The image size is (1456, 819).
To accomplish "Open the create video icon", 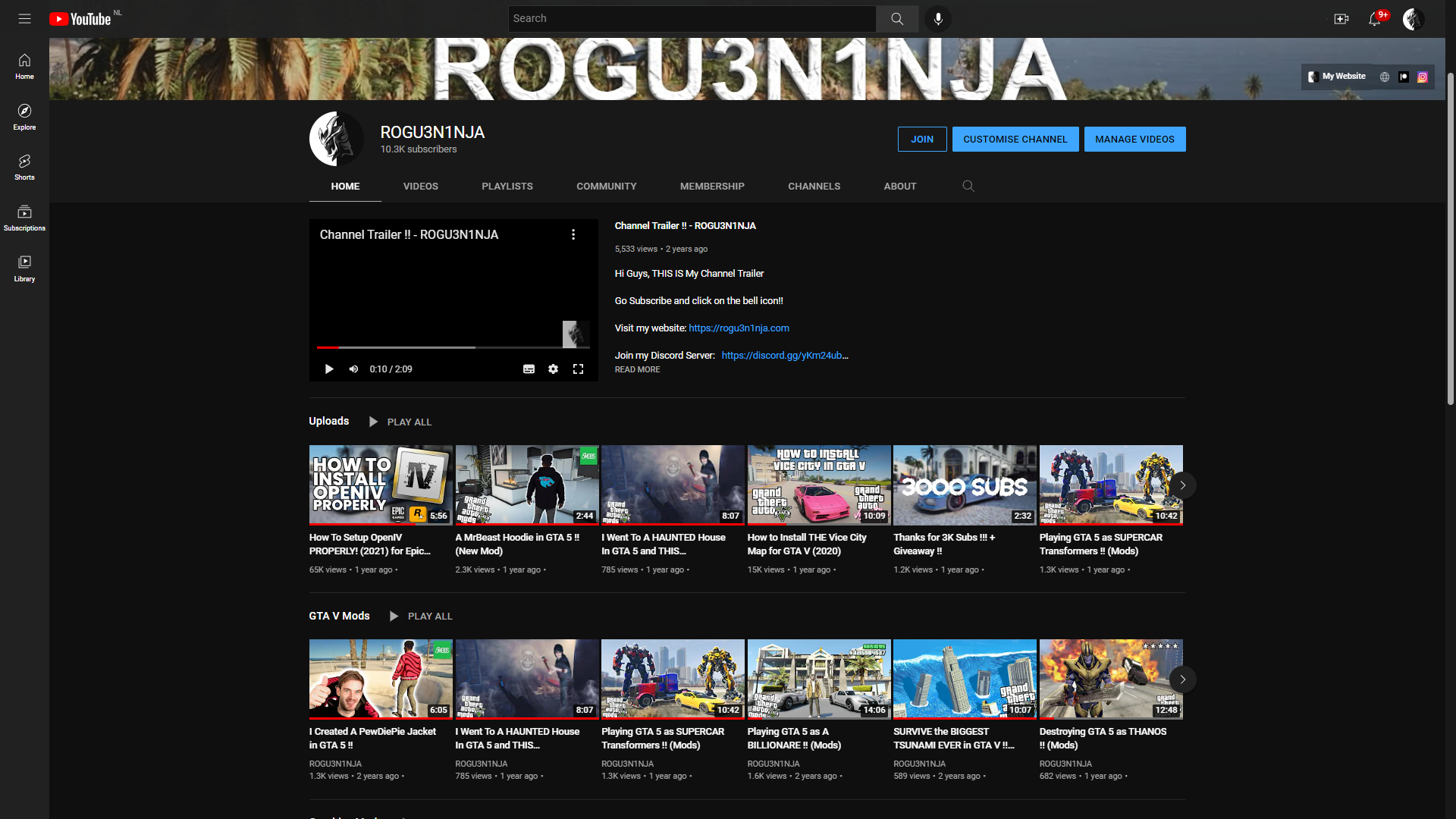I will 1341,18.
